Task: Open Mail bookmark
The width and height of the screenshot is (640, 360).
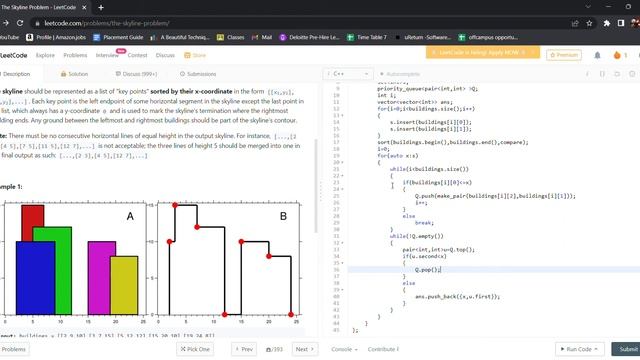Action: (262, 37)
